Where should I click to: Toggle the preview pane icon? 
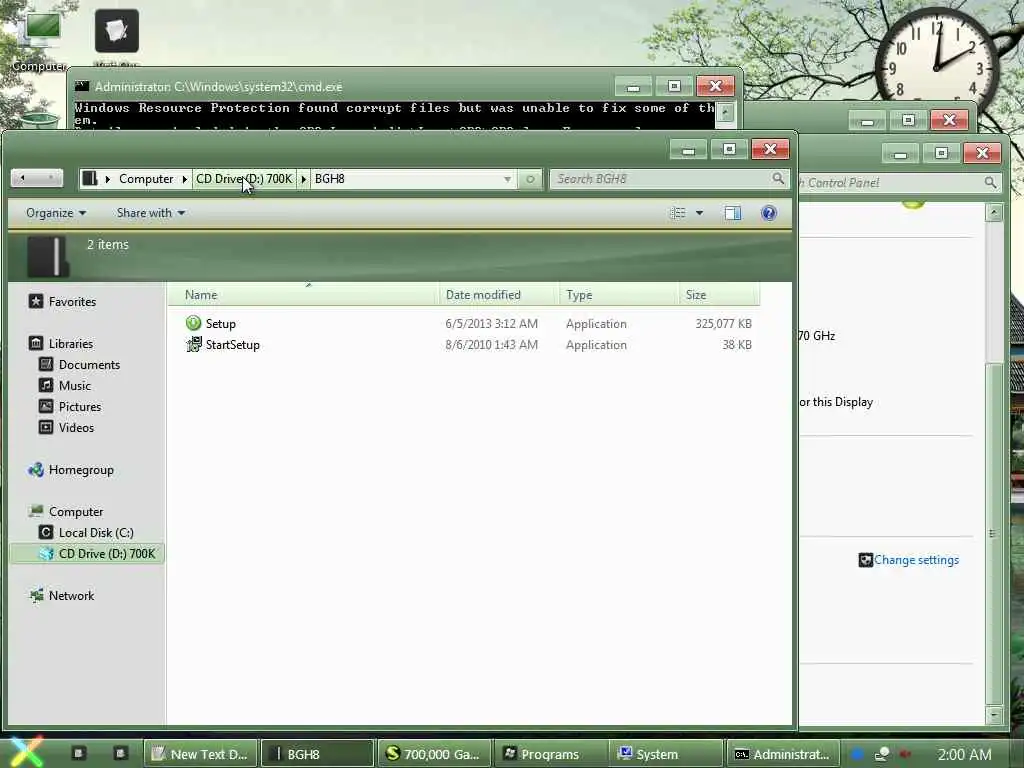point(732,213)
